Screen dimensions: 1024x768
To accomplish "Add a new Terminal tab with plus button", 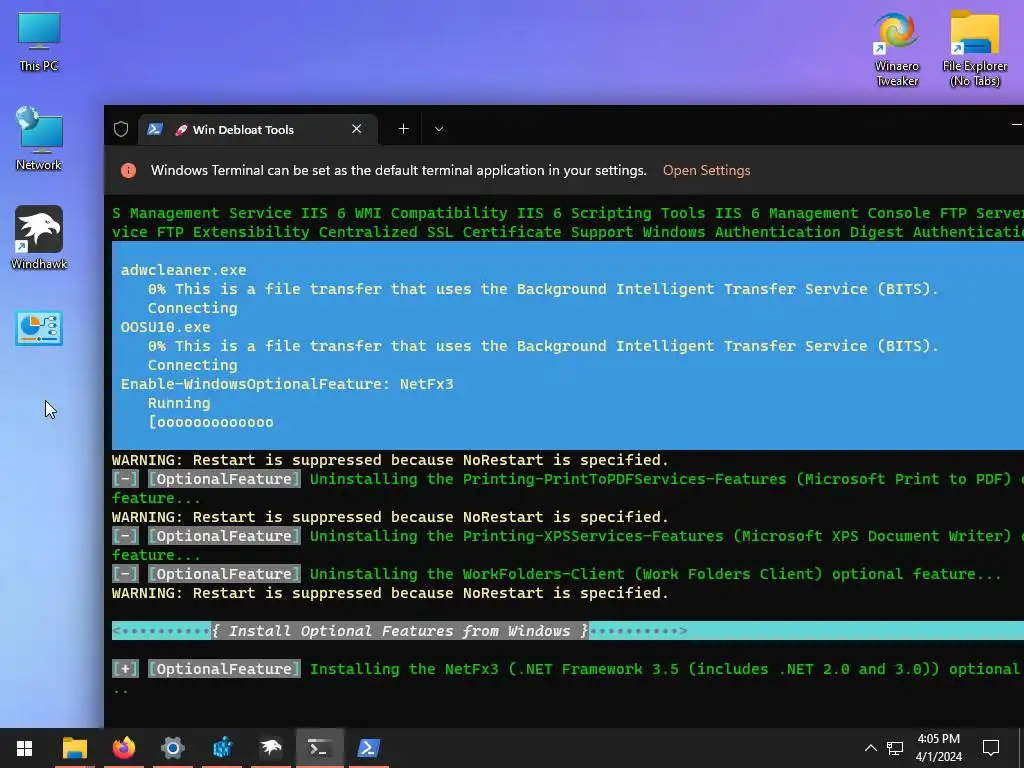I will [x=404, y=129].
